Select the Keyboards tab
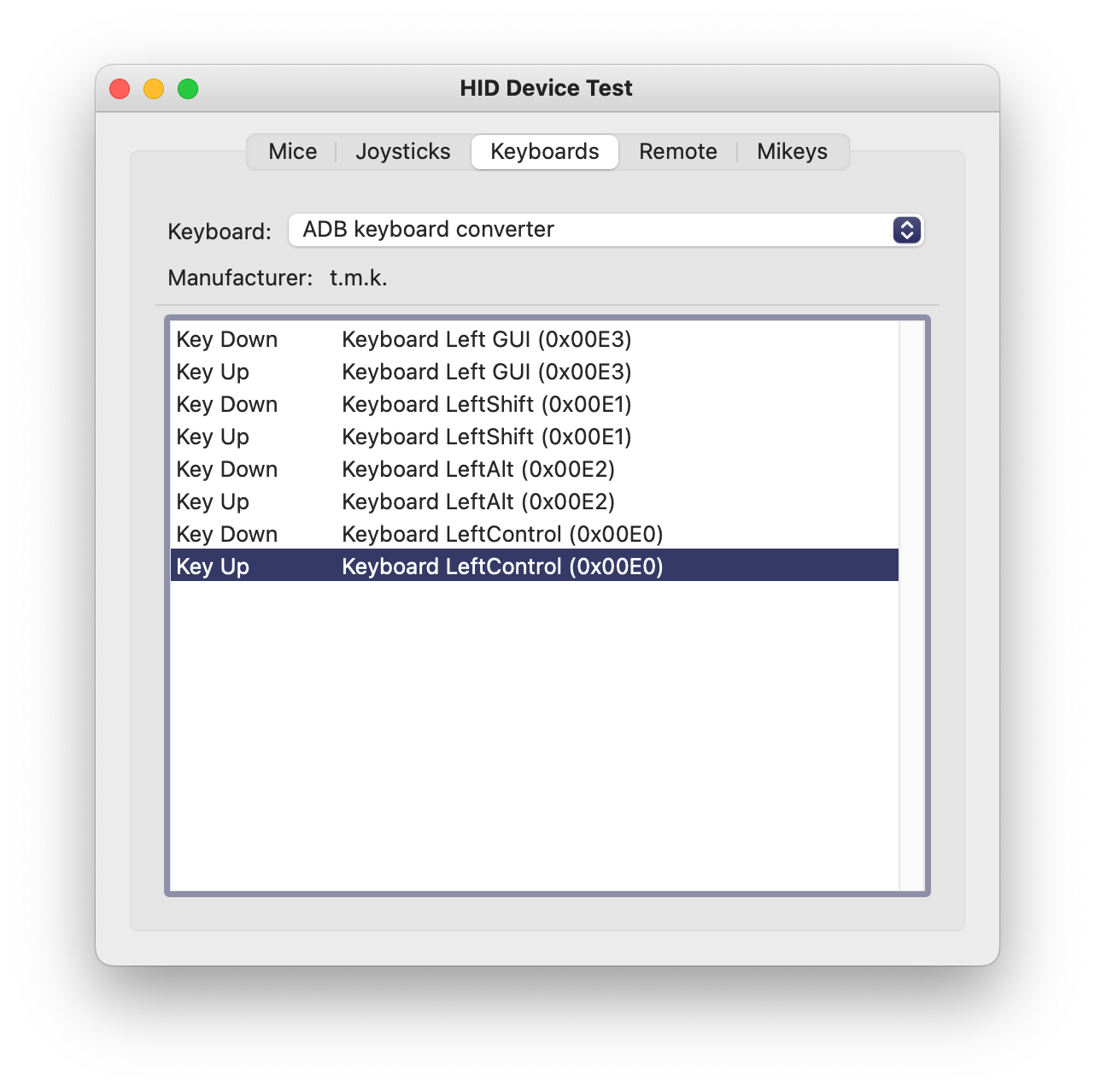This screenshot has height=1092, width=1095. point(545,152)
